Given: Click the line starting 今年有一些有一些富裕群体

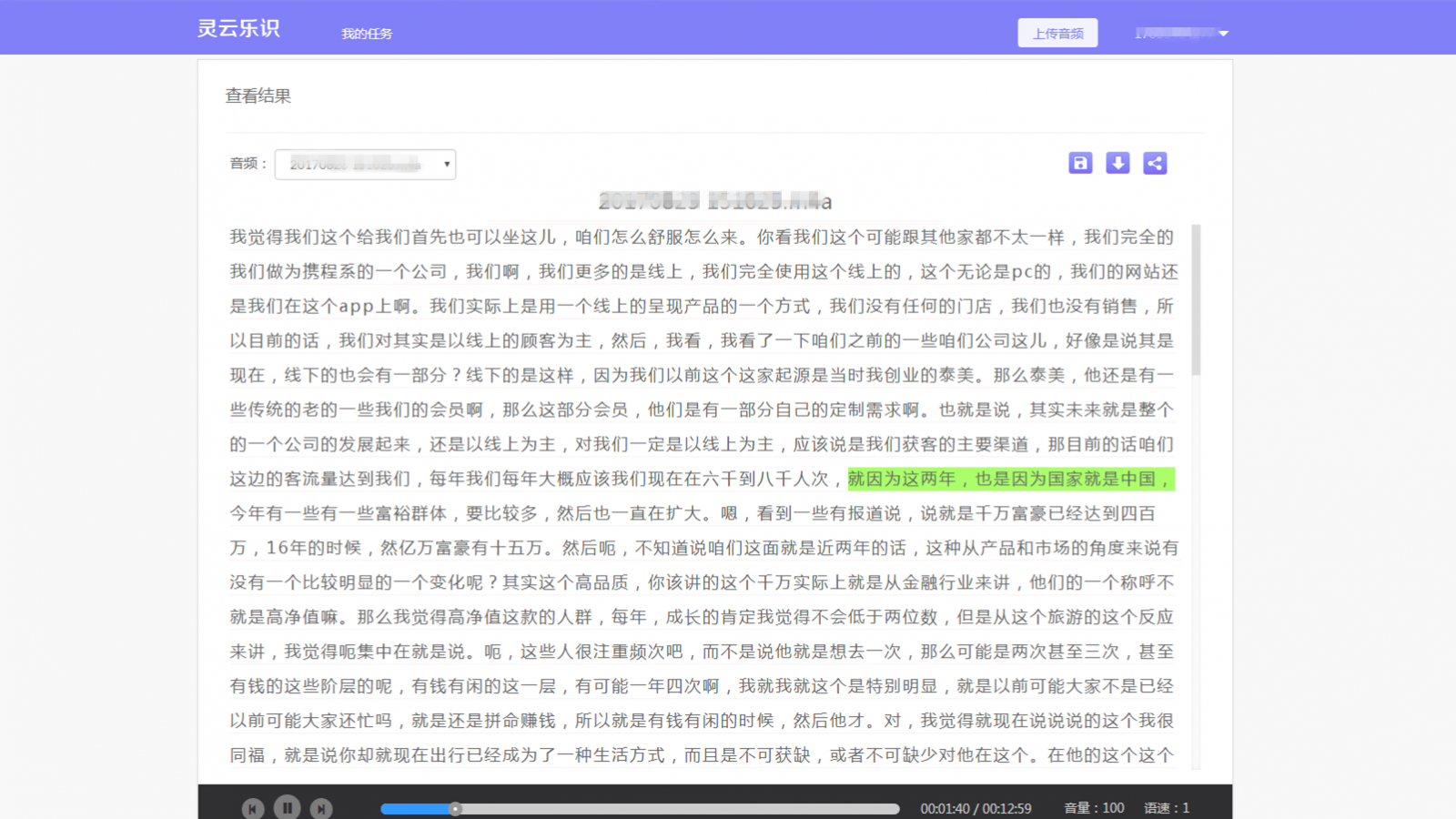Looking at the screenshot, I should pos(693,513).
